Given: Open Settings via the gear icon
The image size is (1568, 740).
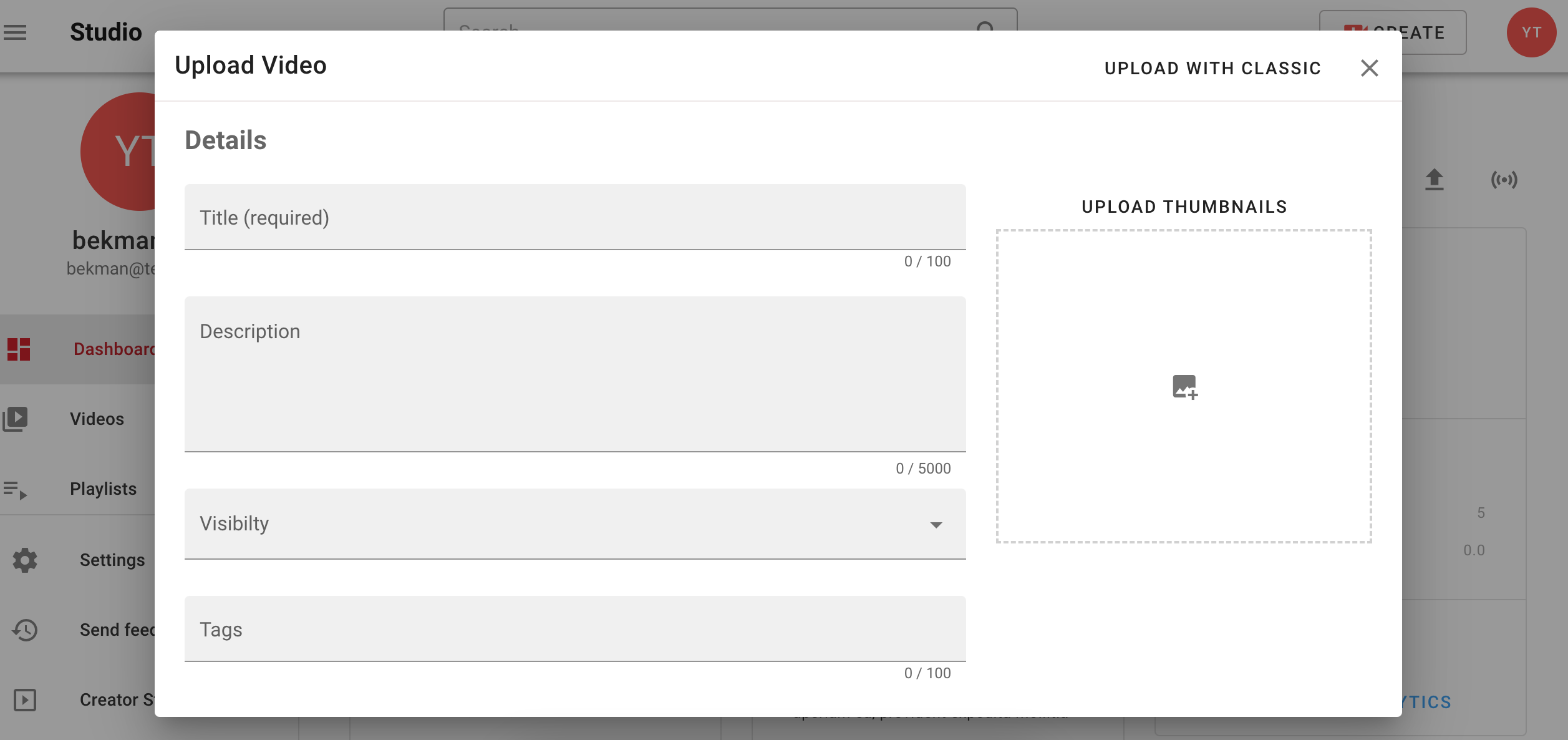Looking at the screenshot, I should coord(24,560).
